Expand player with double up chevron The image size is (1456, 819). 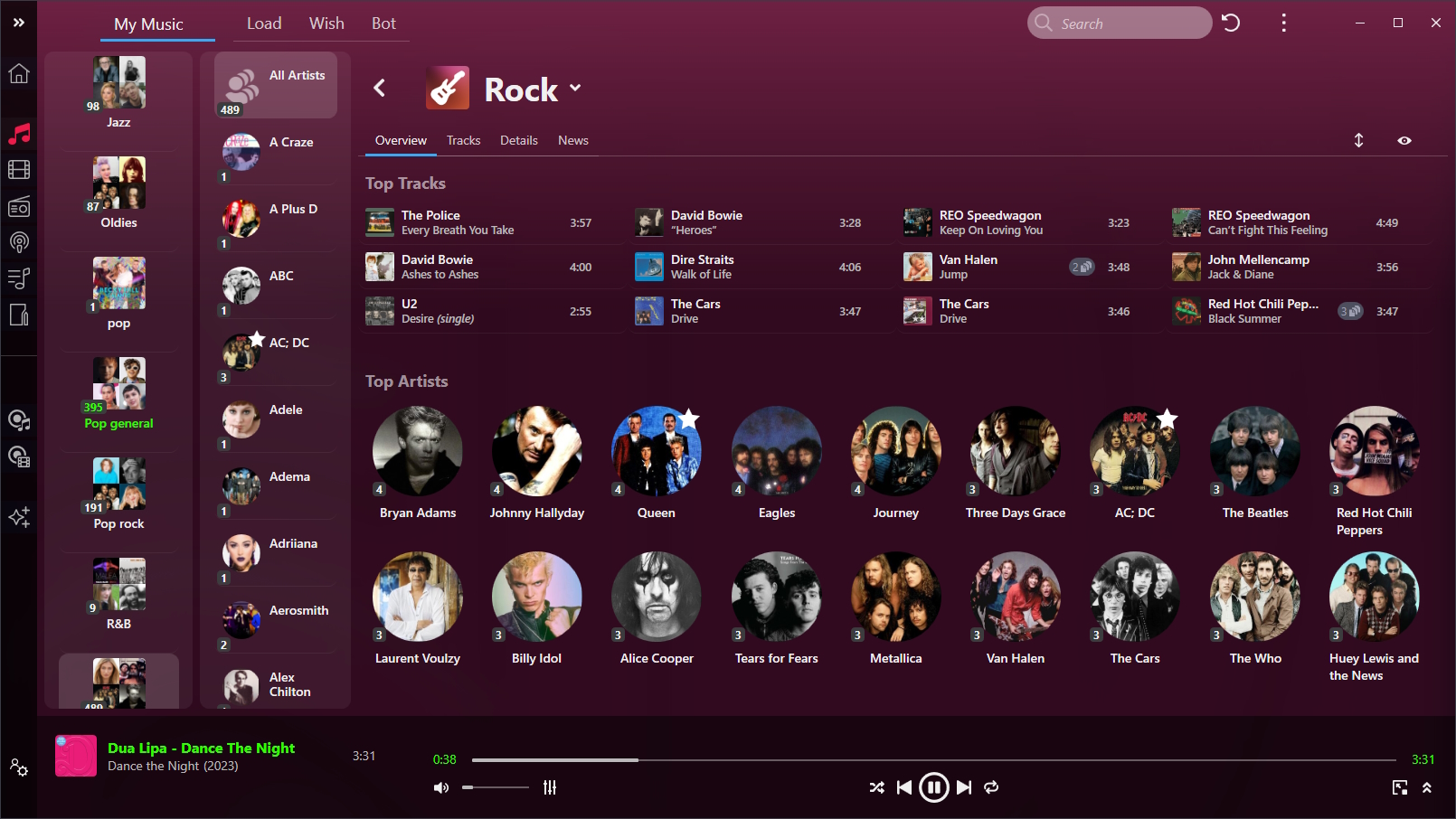click(1427, 787)
